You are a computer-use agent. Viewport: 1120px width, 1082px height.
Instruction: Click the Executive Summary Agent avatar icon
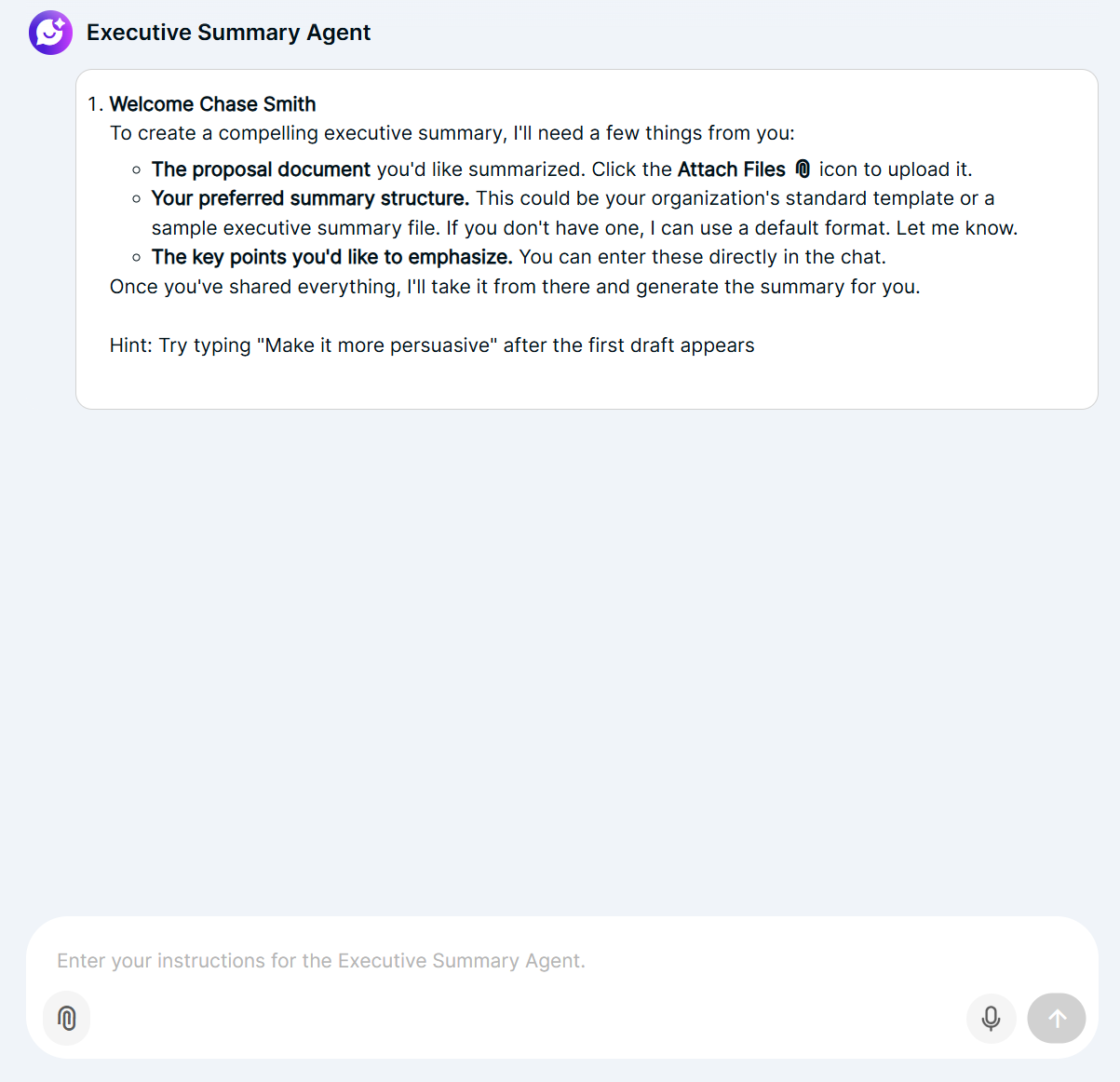click(x=50, y=33)
